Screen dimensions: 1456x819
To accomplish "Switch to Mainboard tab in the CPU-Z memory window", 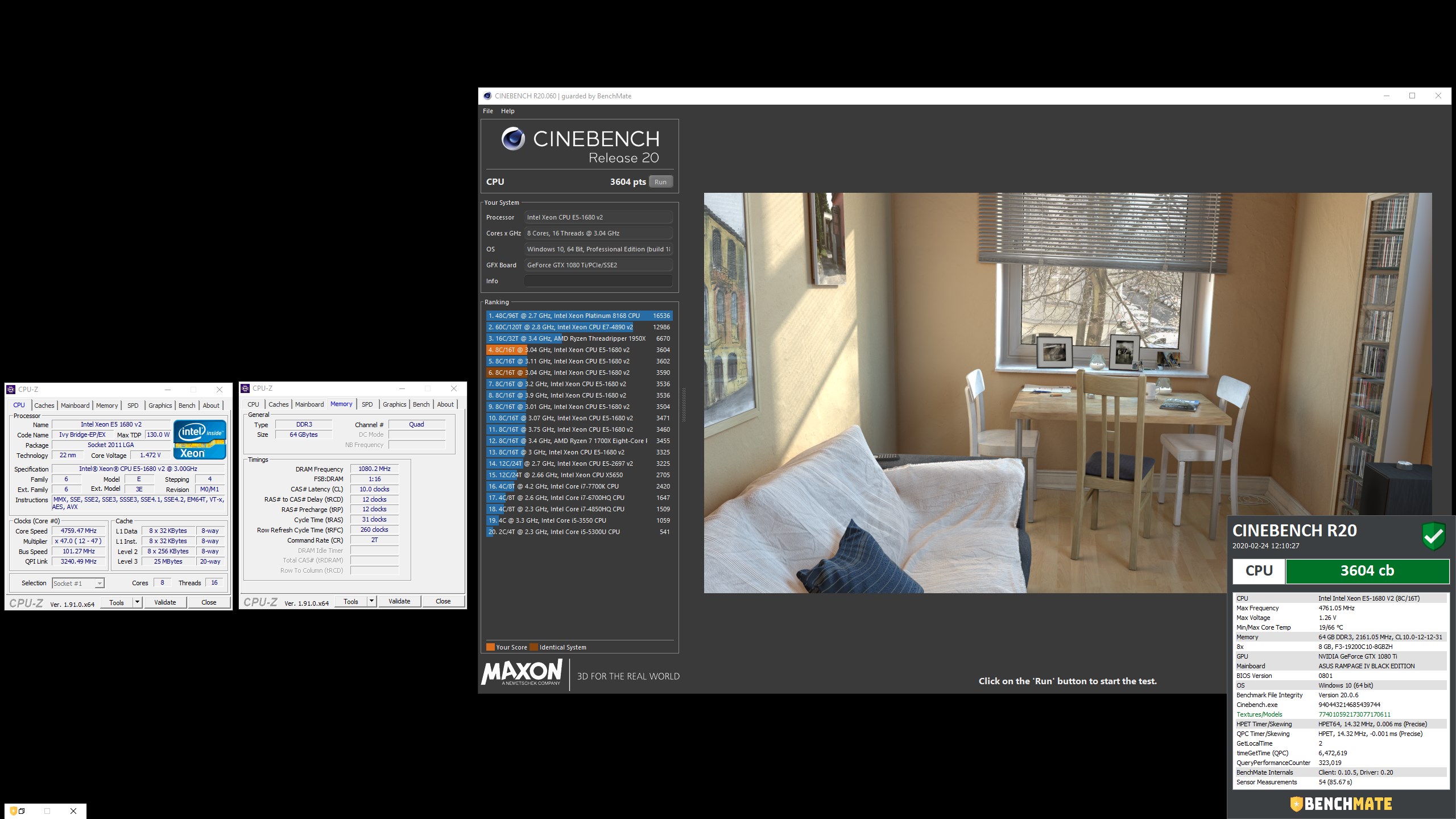I will (x=309, y=404).
